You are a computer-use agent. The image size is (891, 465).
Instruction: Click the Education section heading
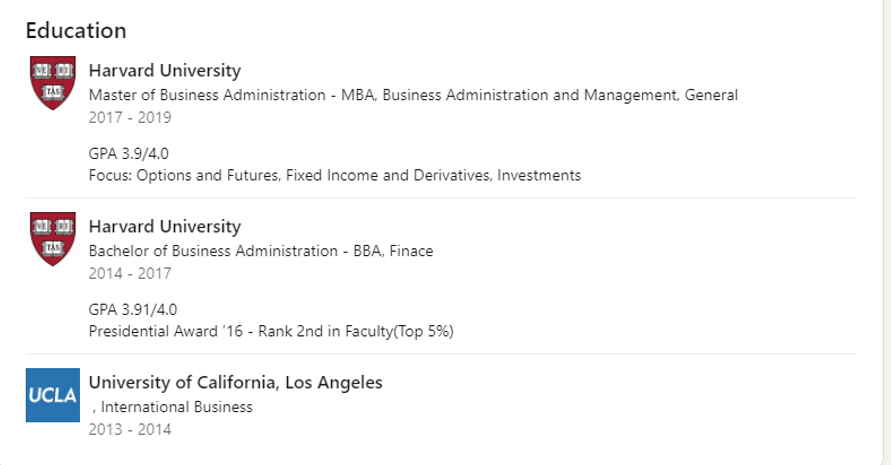pyautogui.click(x=76, y=31)
